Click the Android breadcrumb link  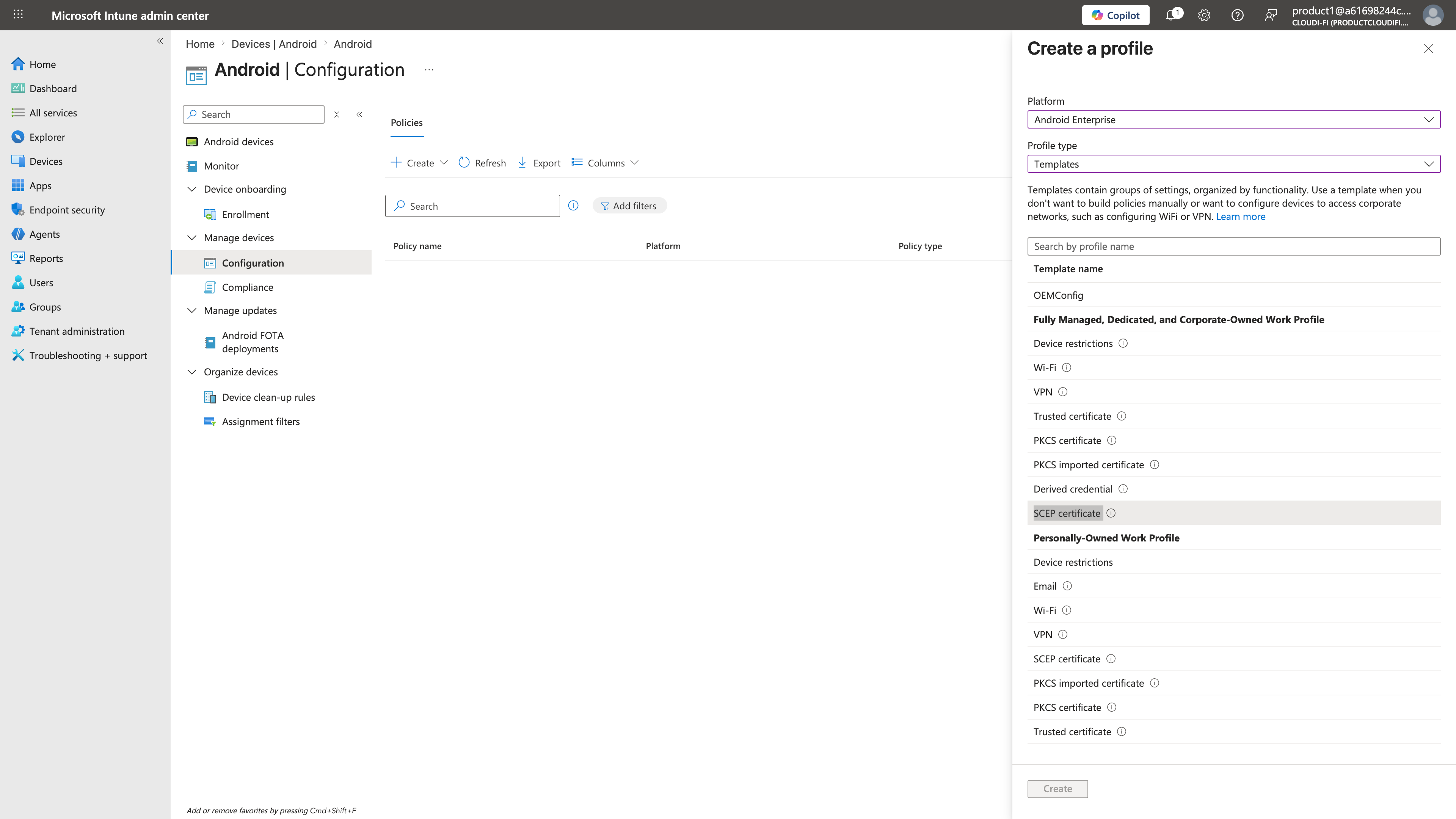[x=353, y=44]
